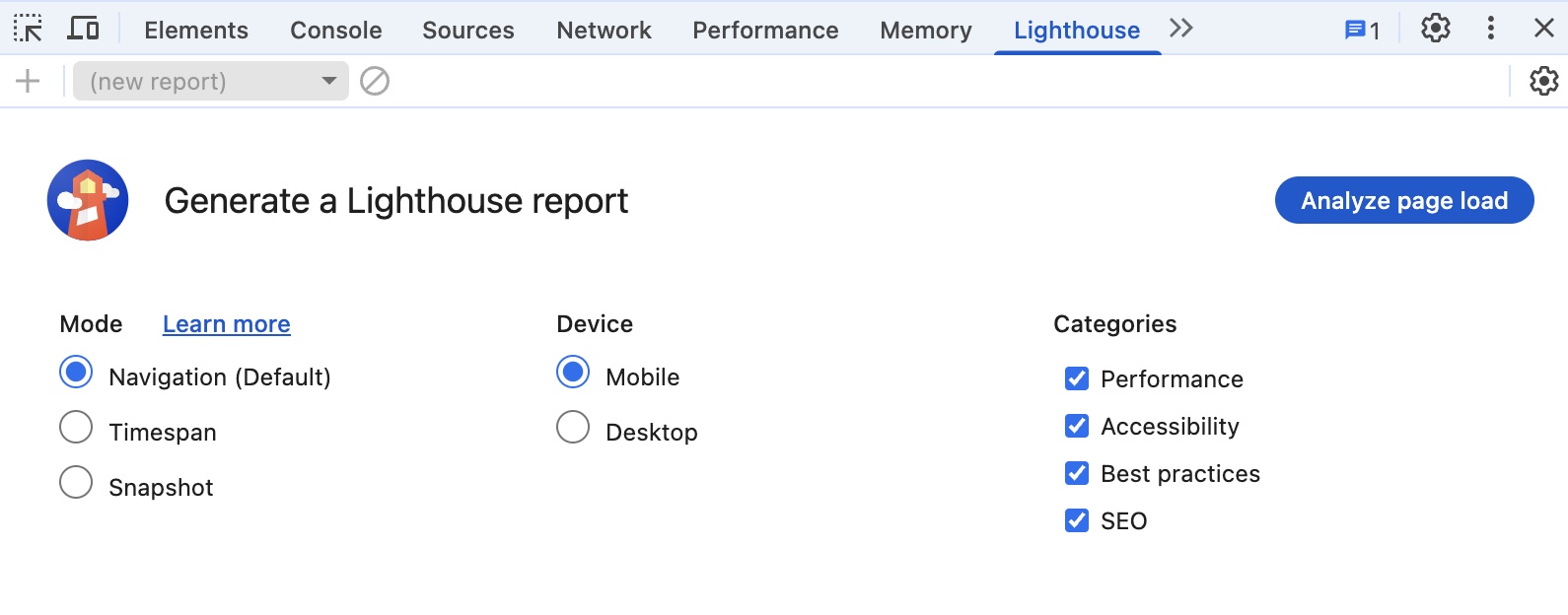This screenshot has height=615, width=1568.
Task: Follow the Learn more link
Action: click(x=226, y=324)
